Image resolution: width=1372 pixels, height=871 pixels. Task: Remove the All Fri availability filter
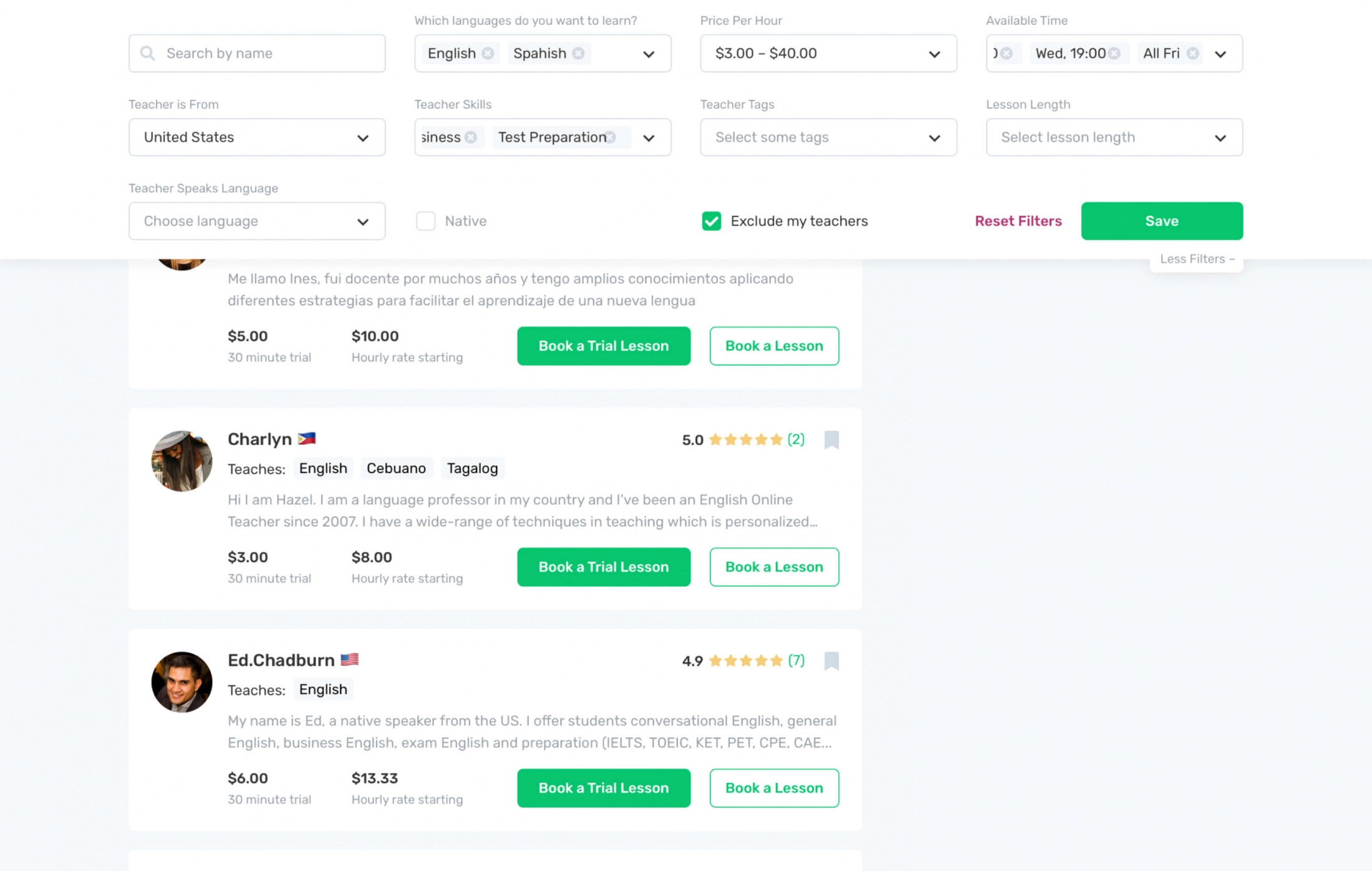click(1194, 53)
